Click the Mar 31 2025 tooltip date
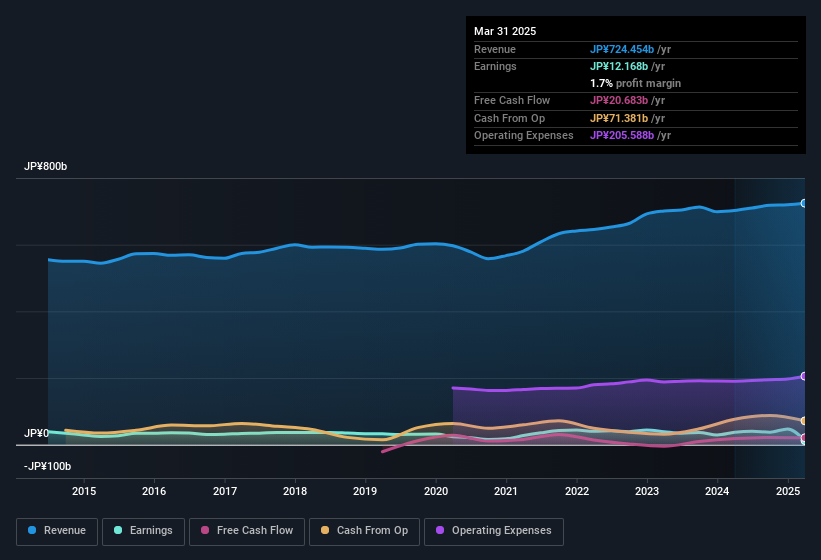 click(505, 31)
